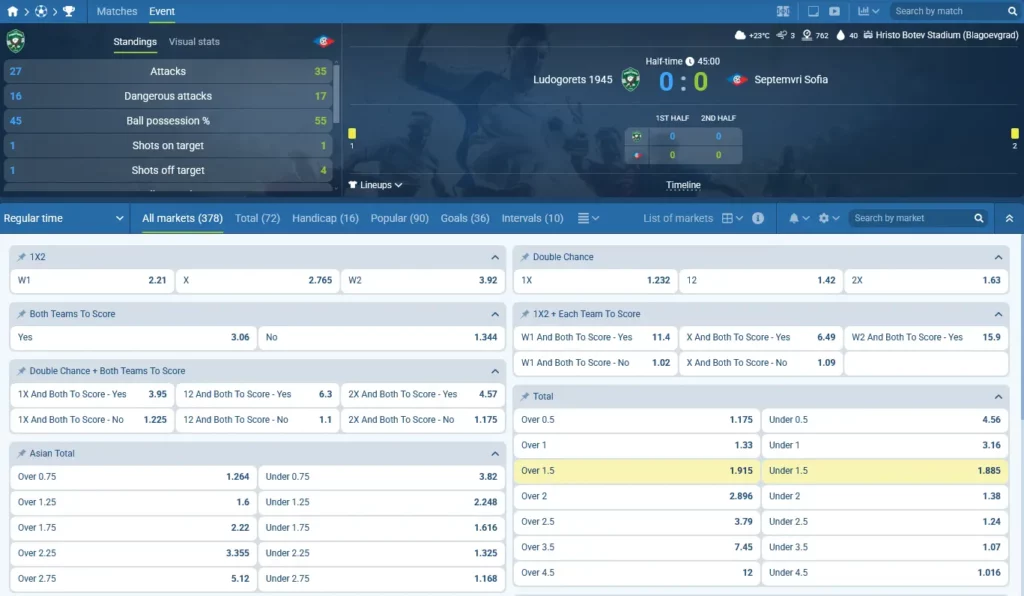Select Asian Total Over 2.25 at 3.355

tap(133, 553)
